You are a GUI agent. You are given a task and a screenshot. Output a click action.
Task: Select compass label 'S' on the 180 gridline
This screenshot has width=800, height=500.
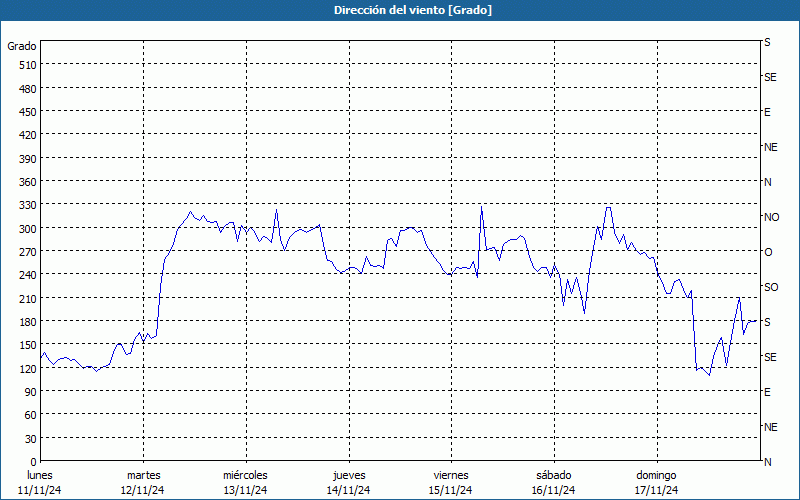(x=767, y=322)
